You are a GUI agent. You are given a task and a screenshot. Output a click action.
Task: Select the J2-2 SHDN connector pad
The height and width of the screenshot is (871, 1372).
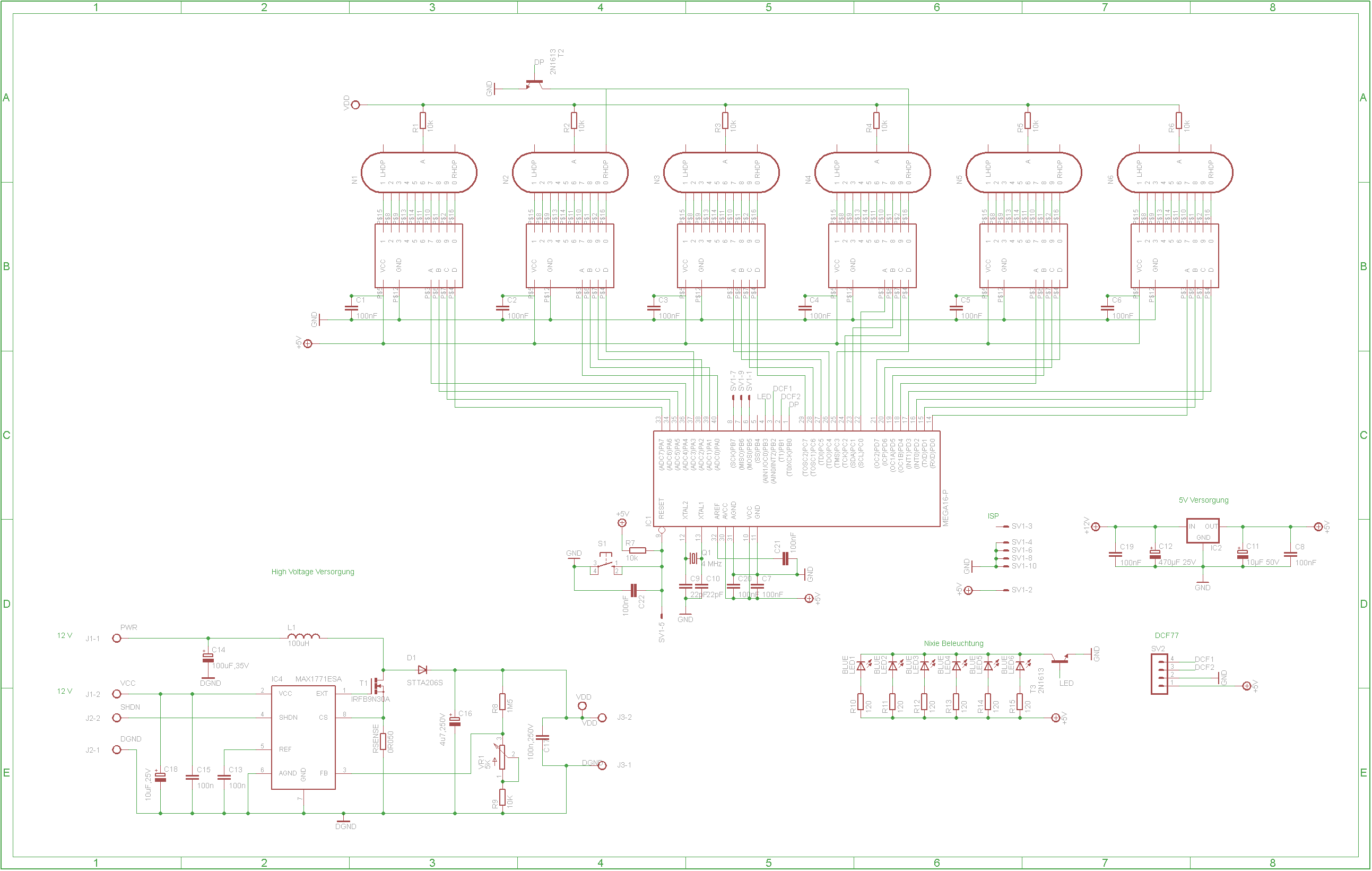[x=116, y=718]
